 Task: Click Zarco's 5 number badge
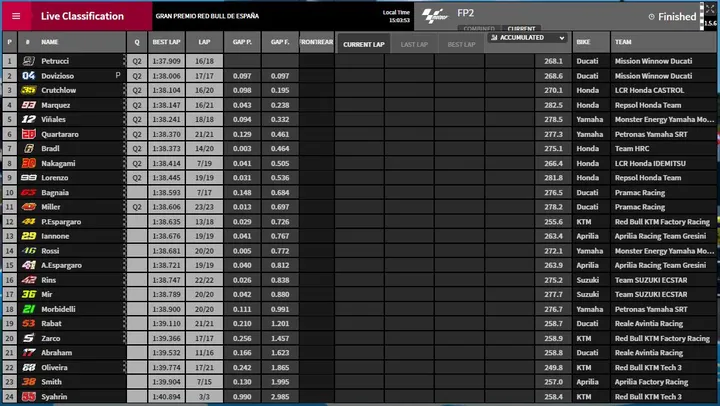pyautogui.click(x=28, y=338)
